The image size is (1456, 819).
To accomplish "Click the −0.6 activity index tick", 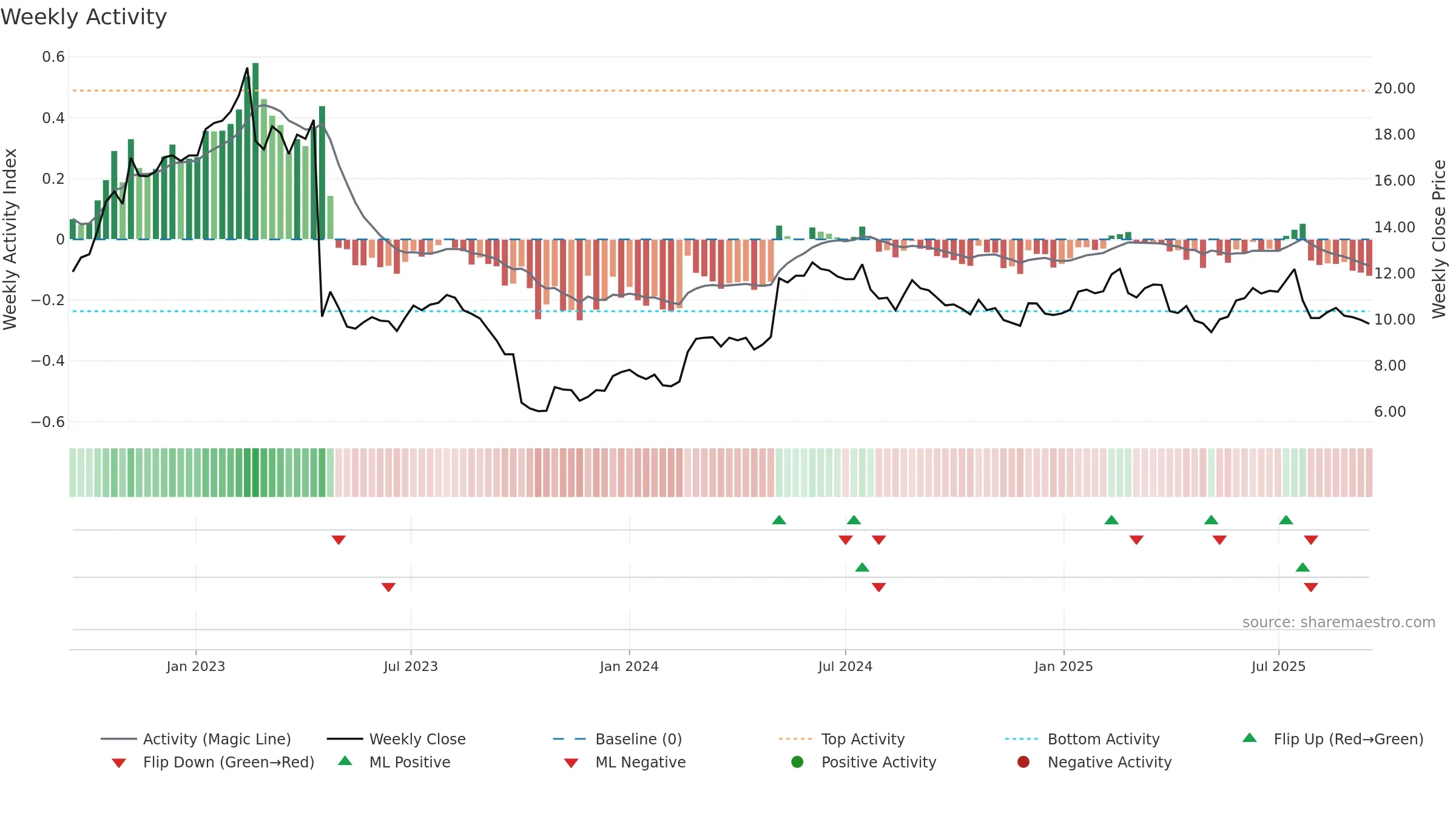I will coord(48,422).
